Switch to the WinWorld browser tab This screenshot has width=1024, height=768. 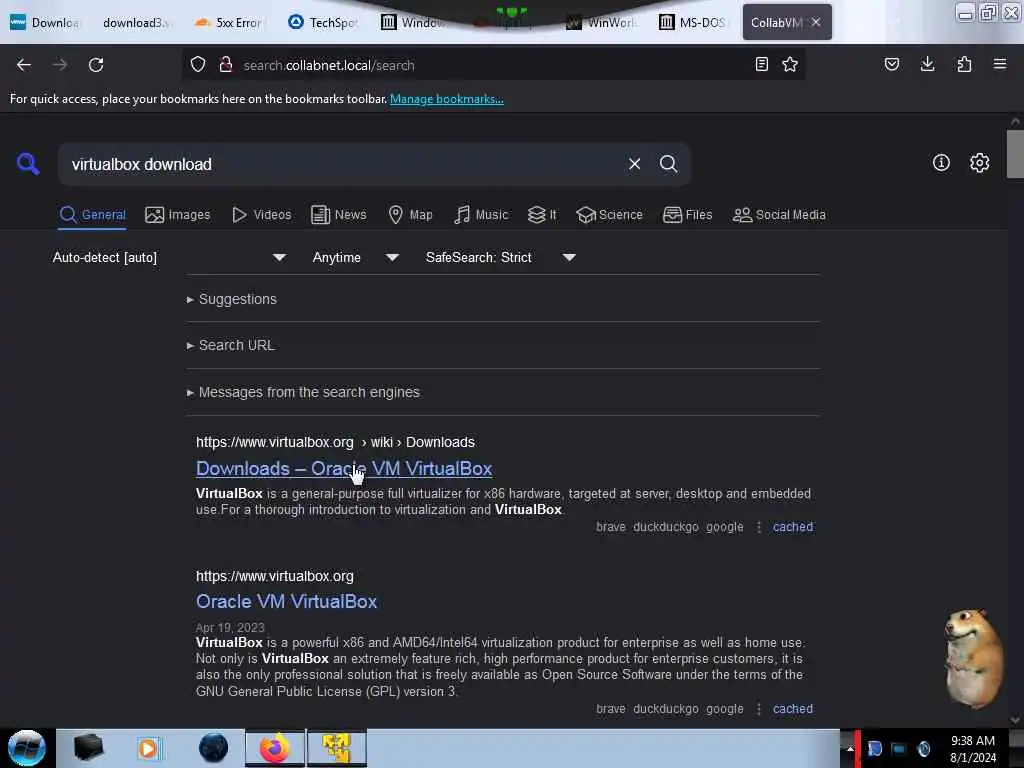tap(601, 23)
